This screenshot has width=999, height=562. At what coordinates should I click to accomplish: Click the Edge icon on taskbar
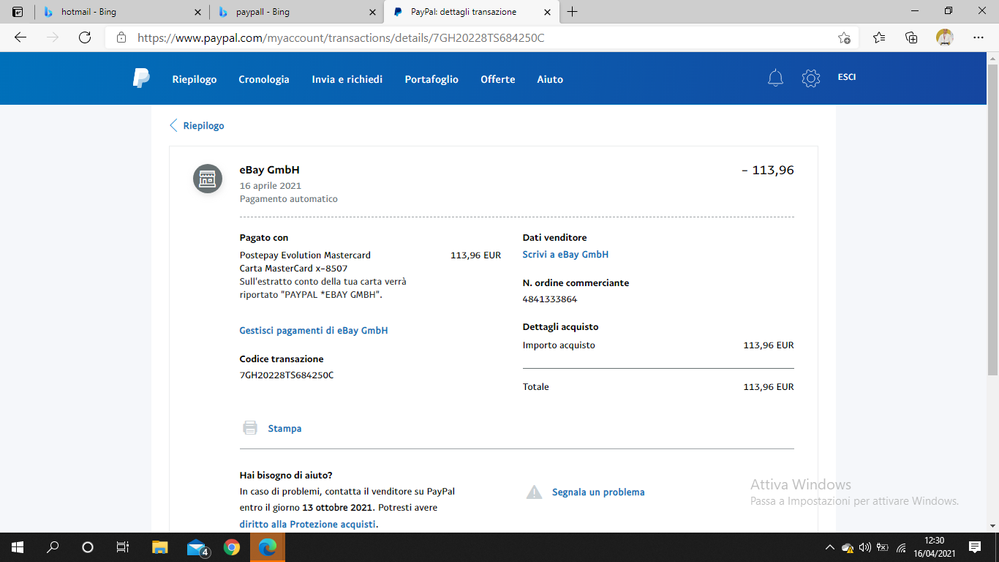(x=268, y=547)
